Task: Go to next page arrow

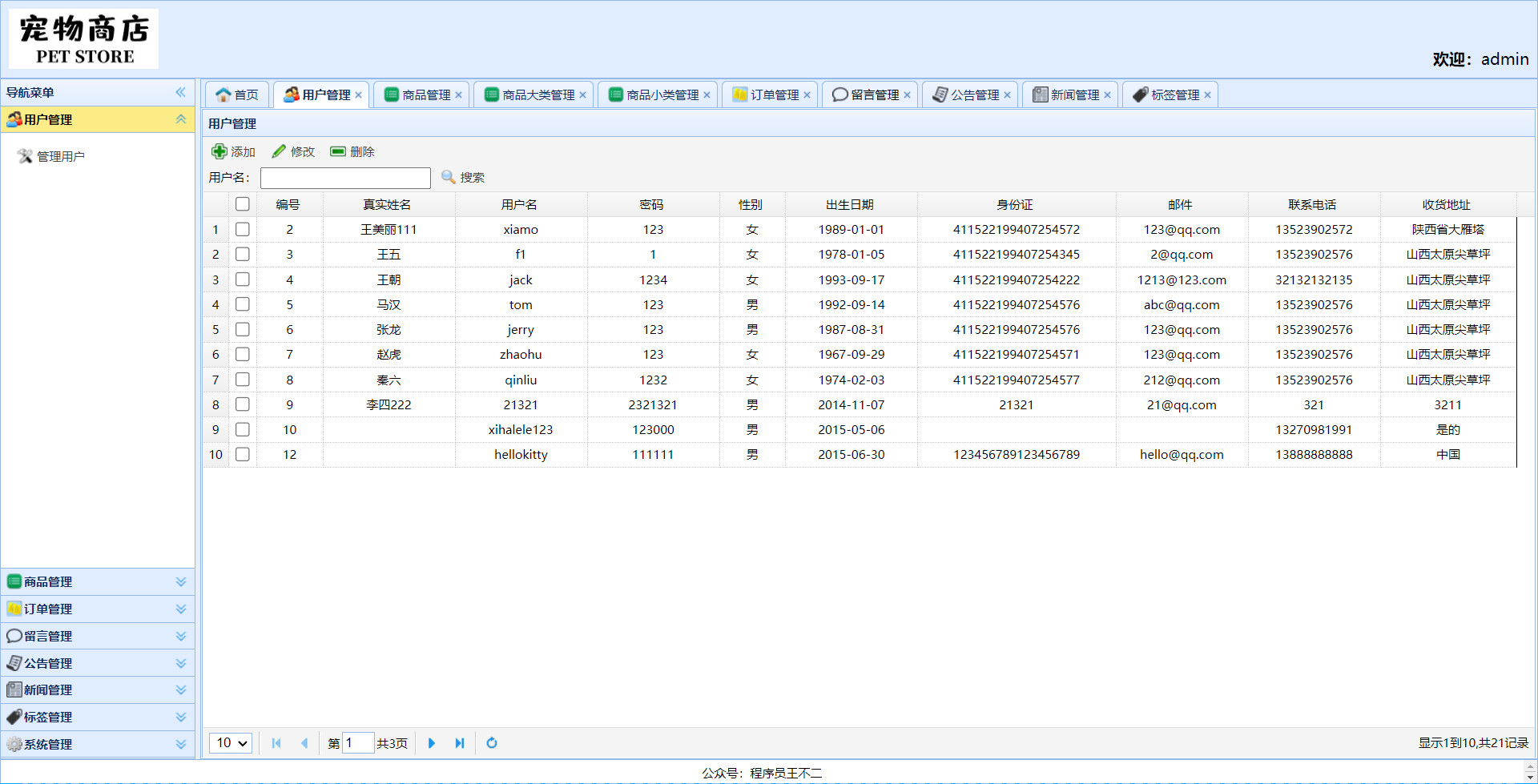Action: [432, 743]
